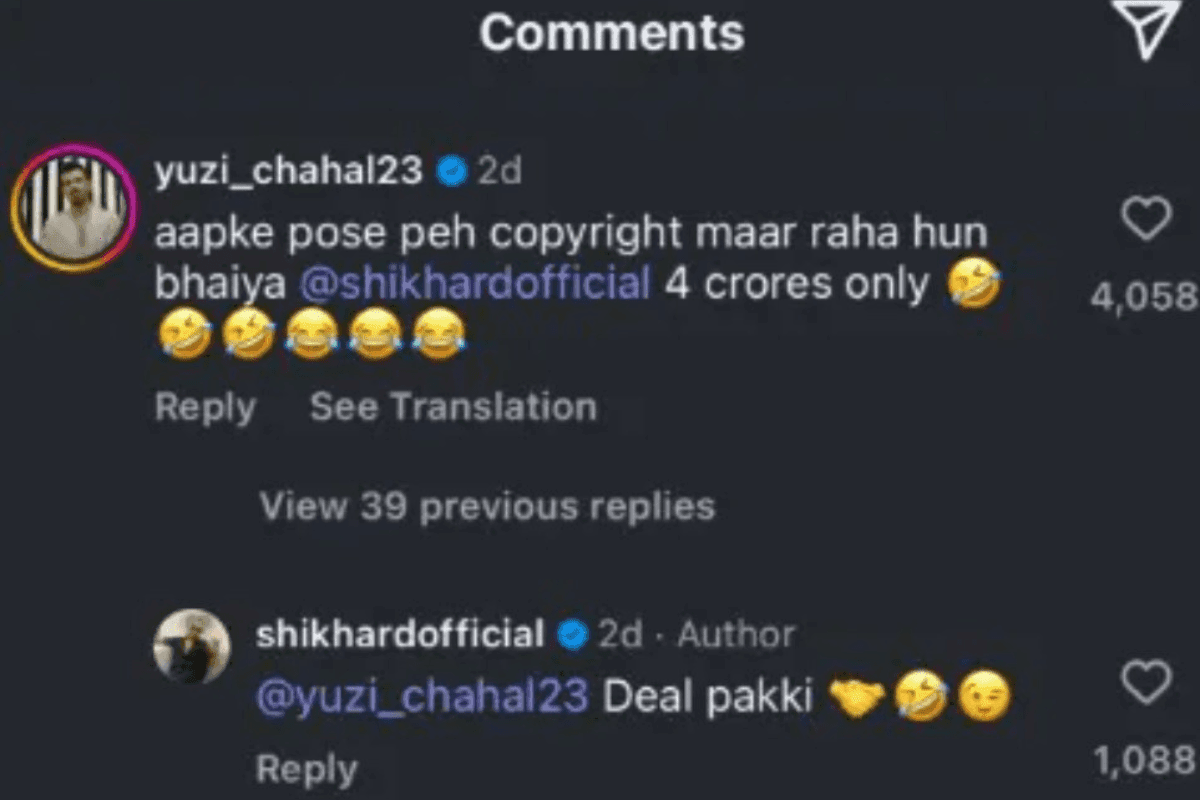Open shikhardofficial's profile picture

click(192, 647)
